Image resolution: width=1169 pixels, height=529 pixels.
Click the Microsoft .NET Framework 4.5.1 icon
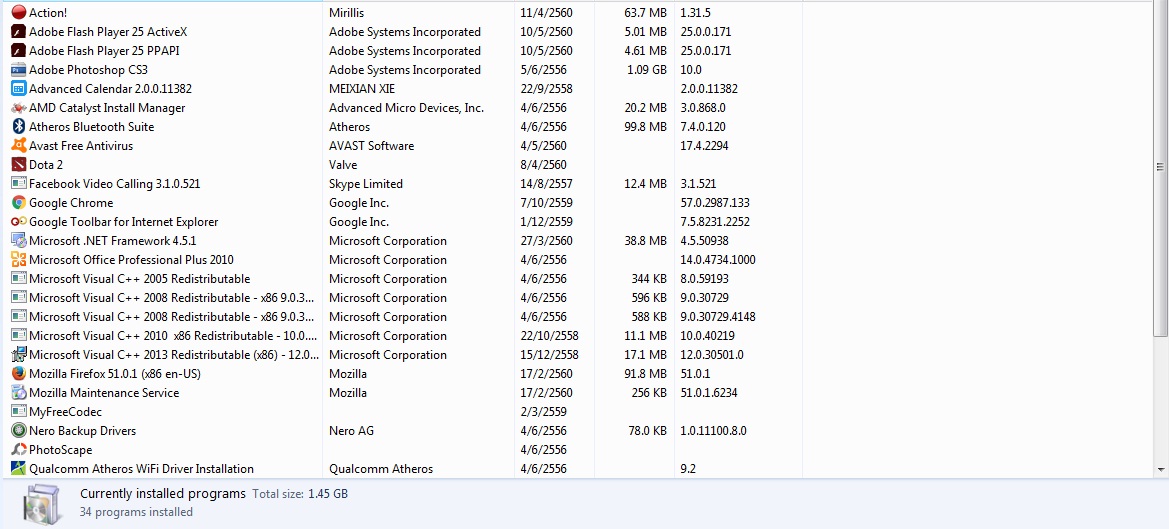pos(19,241)
